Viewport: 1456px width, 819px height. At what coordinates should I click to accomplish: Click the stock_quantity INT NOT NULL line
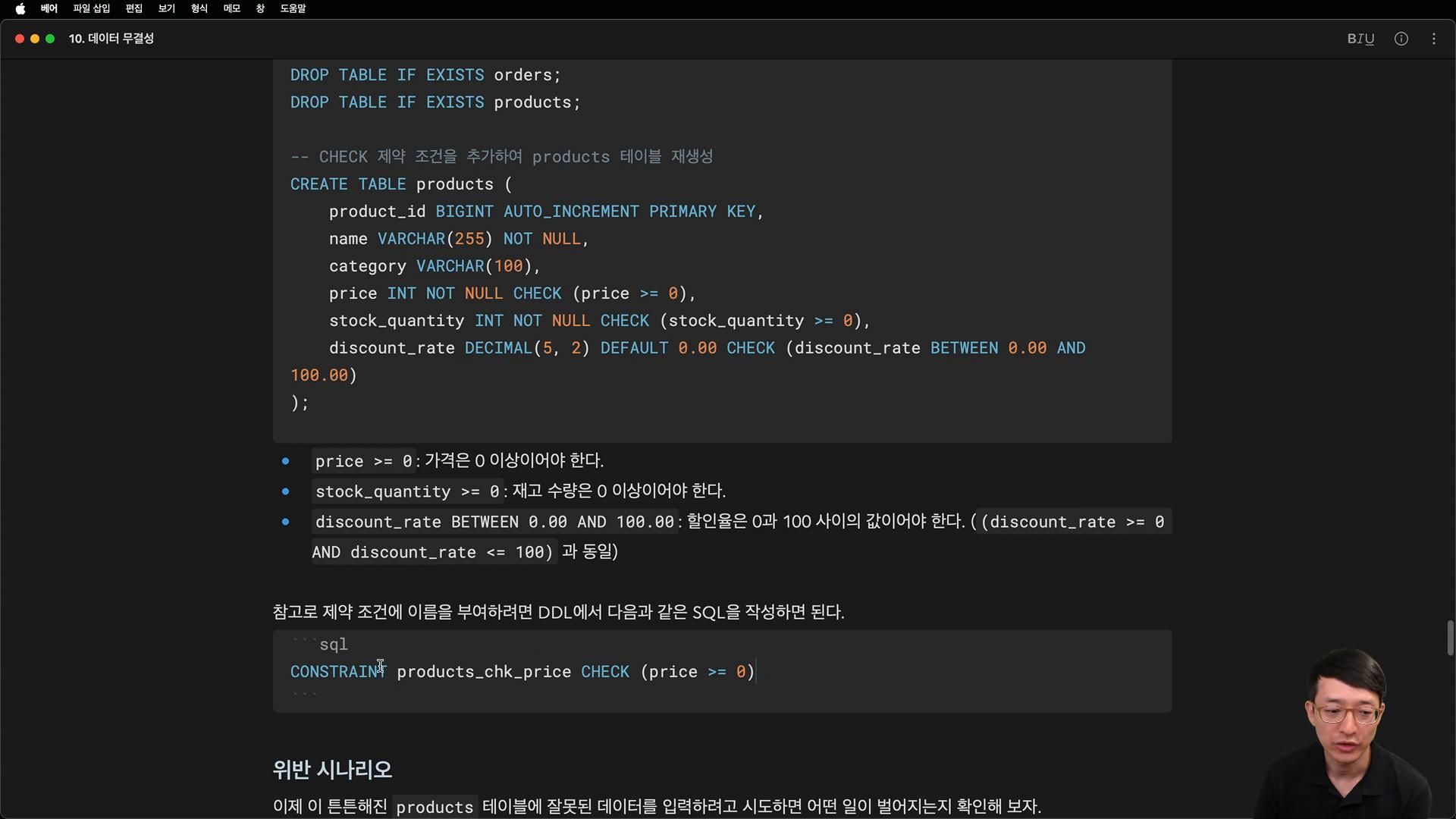click(x=599, y=321)
